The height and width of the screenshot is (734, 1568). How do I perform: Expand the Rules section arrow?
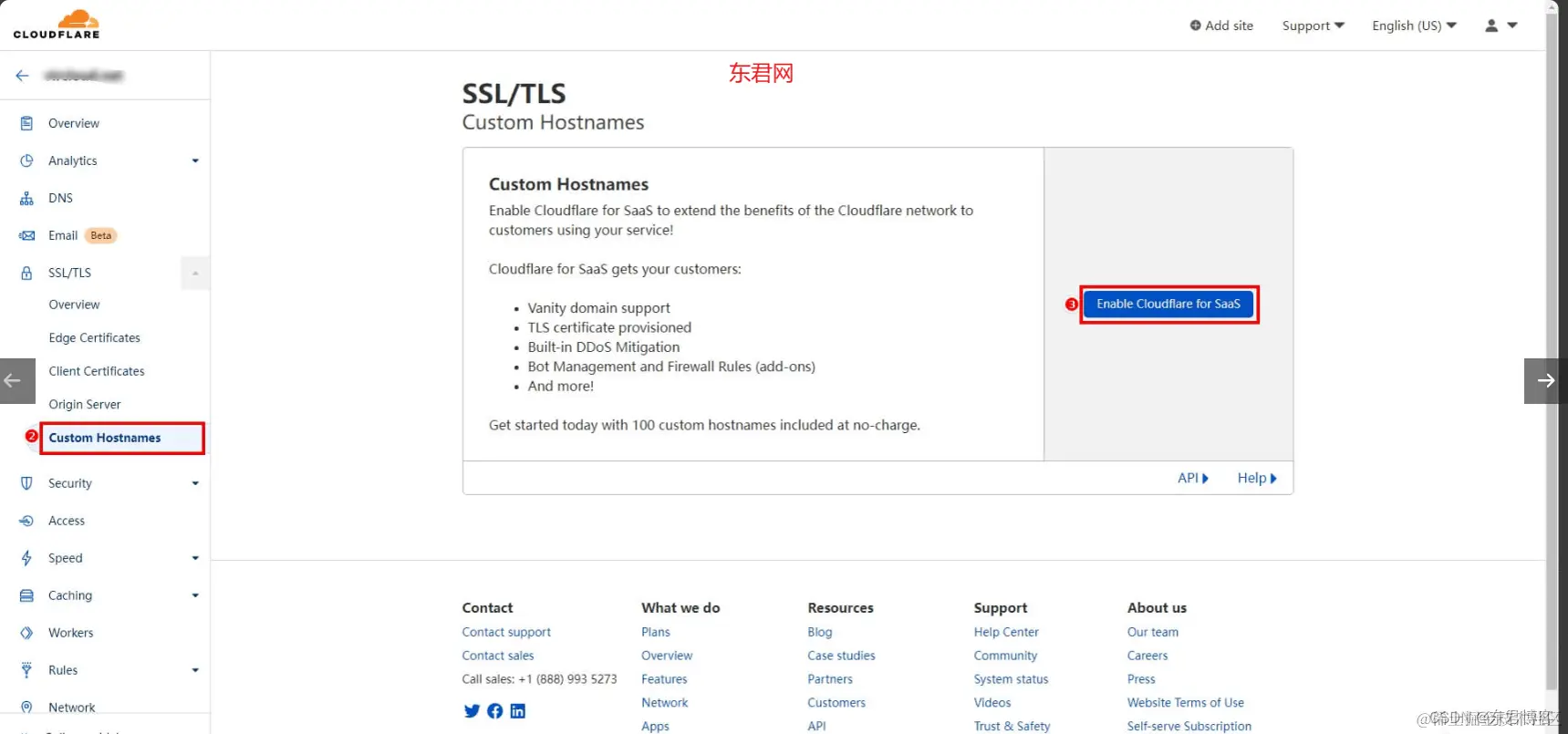tap(195, 670)
